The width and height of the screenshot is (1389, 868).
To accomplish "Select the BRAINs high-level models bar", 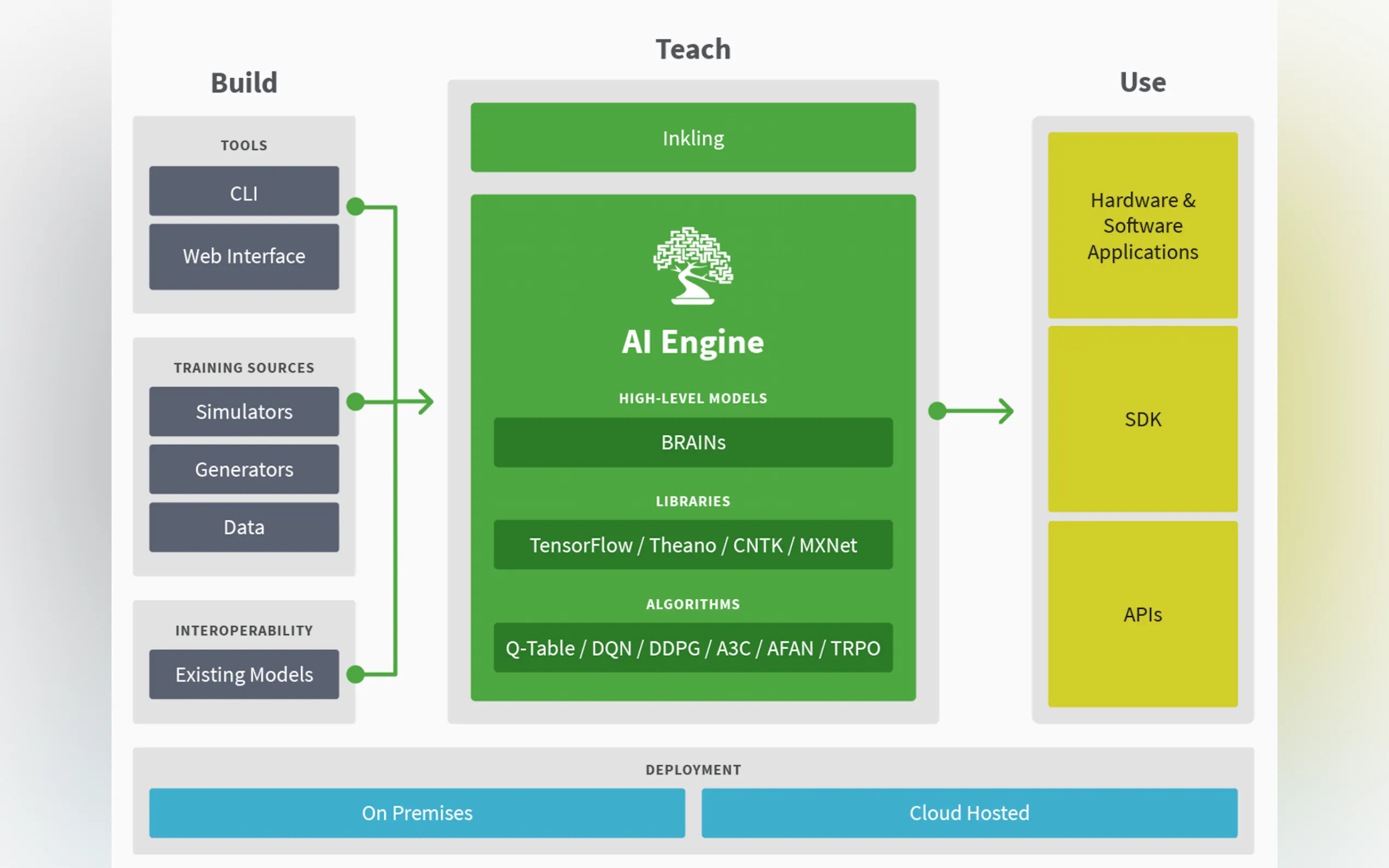I will (x=693, y=443).
